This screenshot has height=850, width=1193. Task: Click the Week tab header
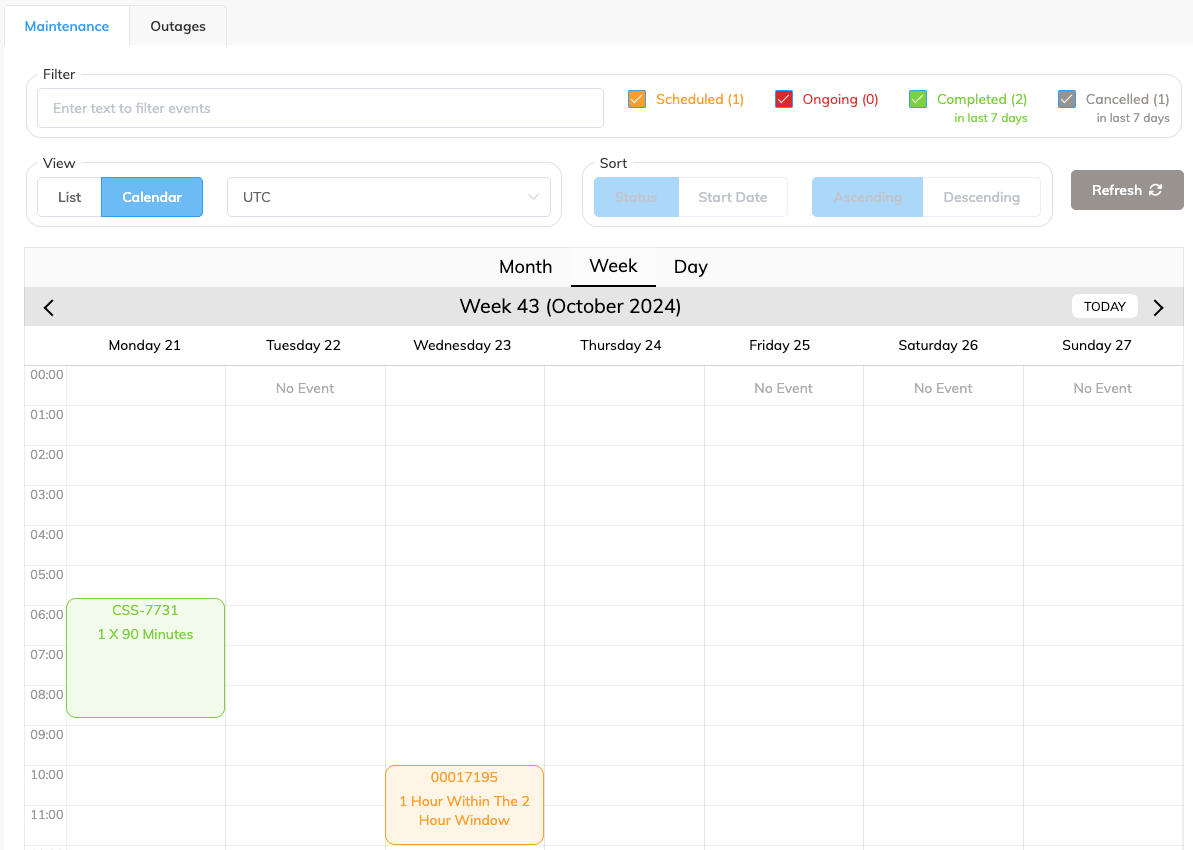tap(613, 267)
